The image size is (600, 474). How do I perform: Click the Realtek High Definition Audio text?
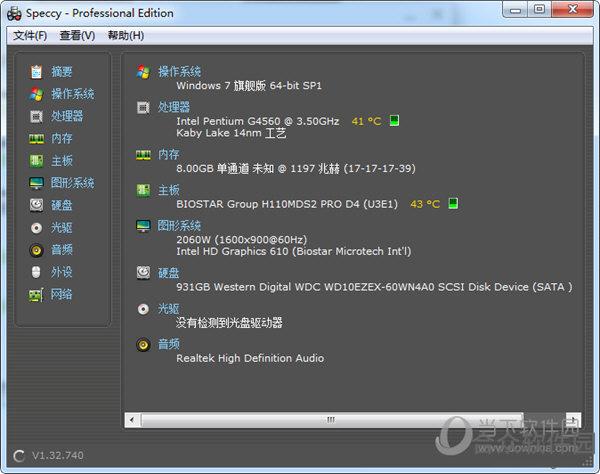pyautogui.click(x=250, y=358)
